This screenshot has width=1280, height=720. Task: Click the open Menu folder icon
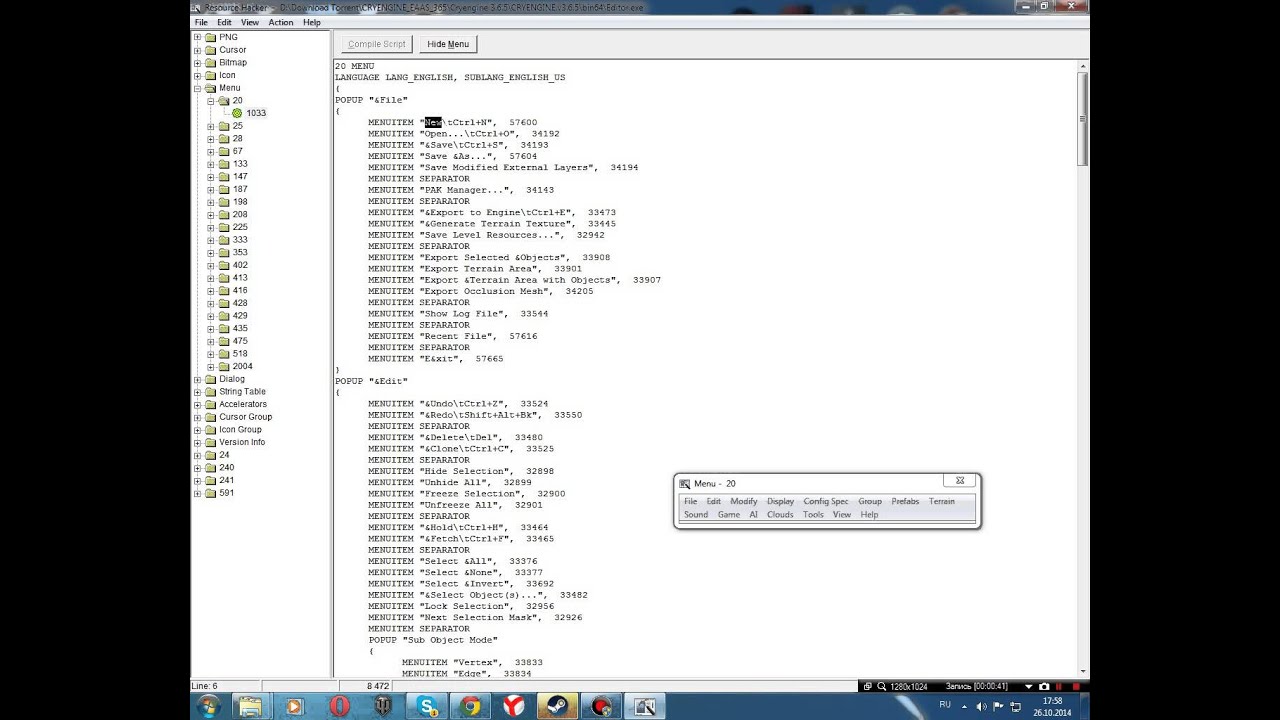click(x=210, y=88)
